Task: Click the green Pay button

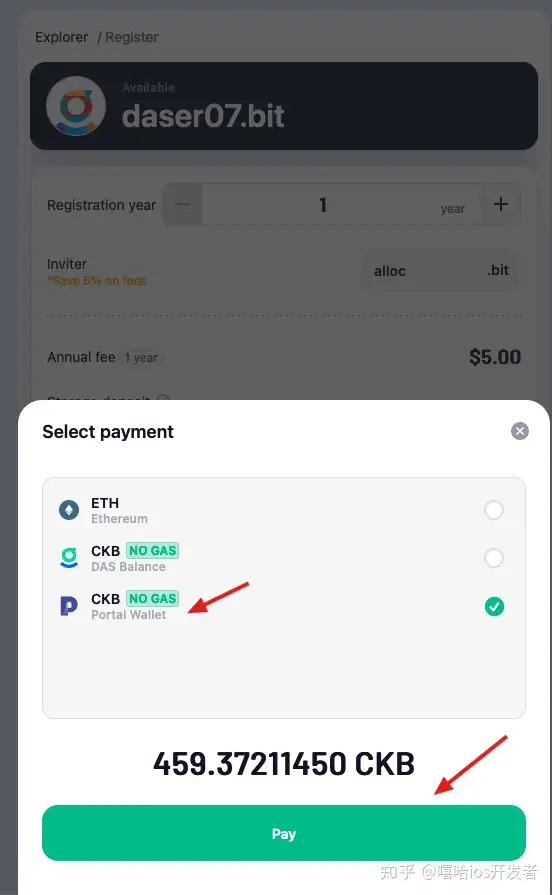Action: 284,833
